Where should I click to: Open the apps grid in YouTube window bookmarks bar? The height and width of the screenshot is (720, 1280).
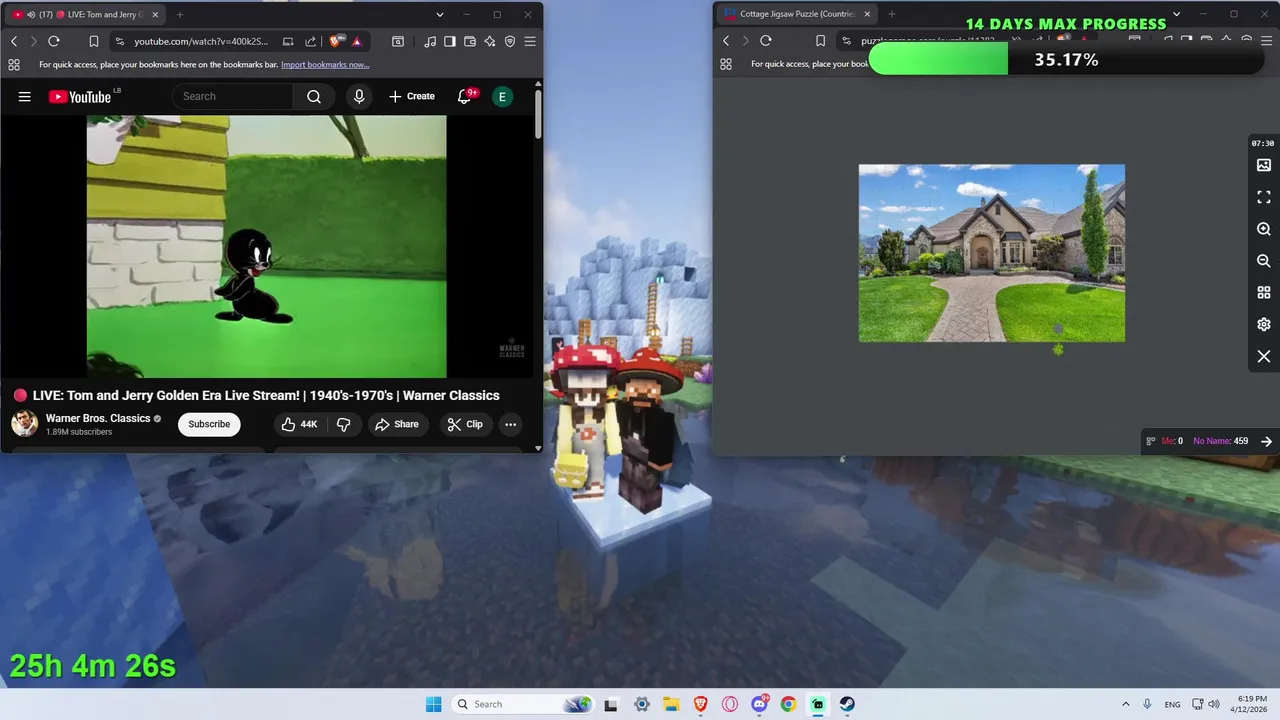(14, 65)
